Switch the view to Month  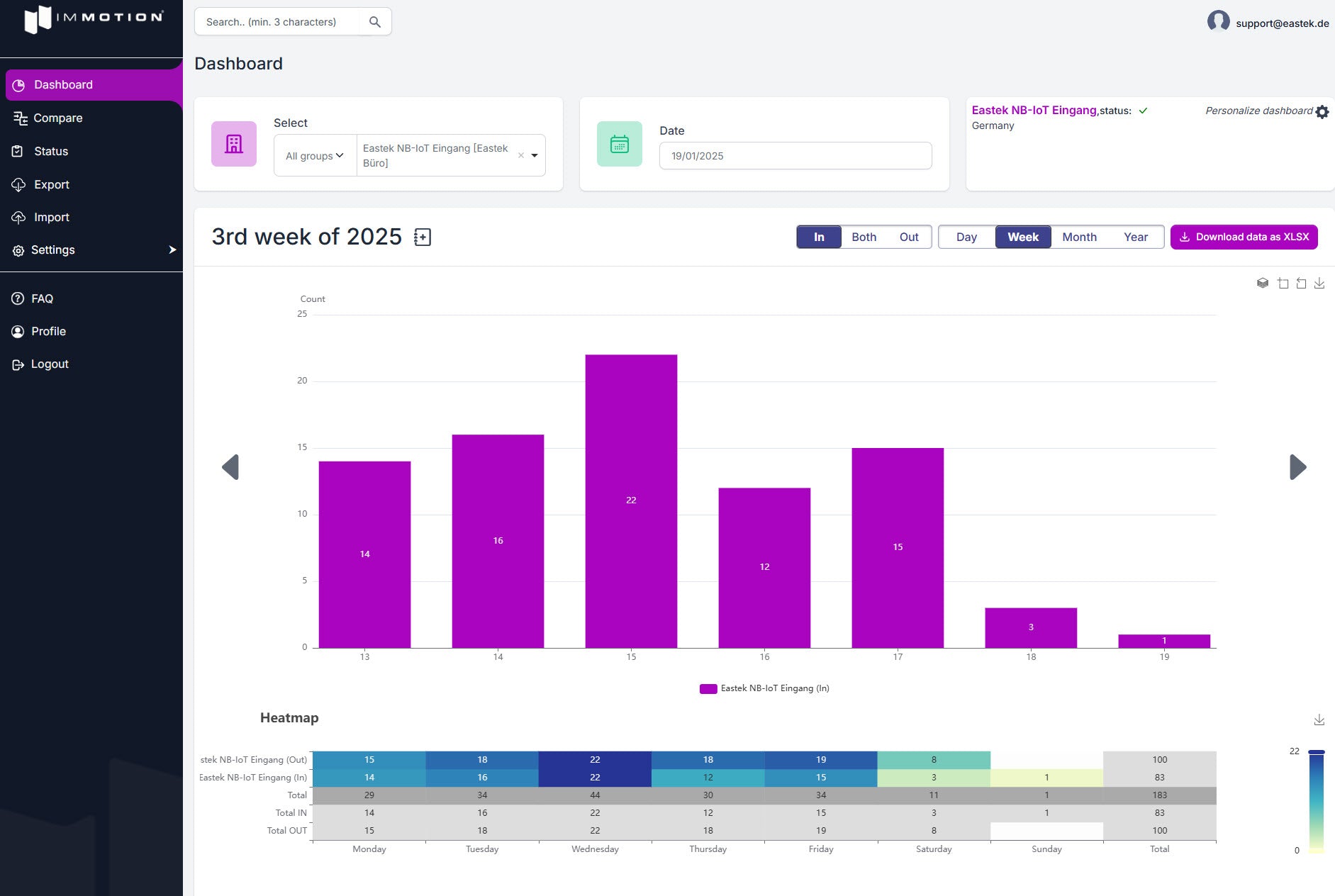[1079, 237]
